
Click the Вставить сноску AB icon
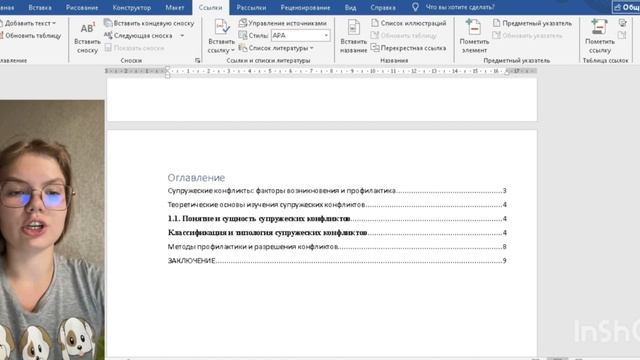pos(87,28)
